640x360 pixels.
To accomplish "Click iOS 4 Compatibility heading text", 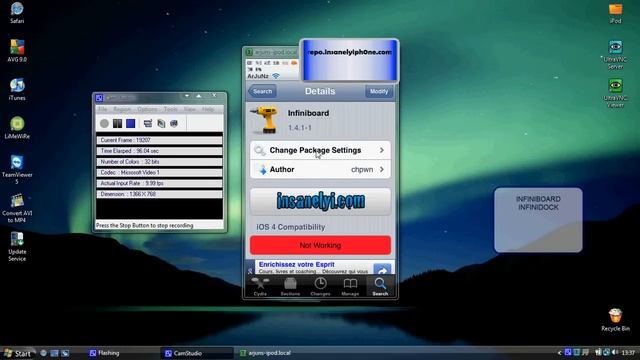I will click(291, 227).
